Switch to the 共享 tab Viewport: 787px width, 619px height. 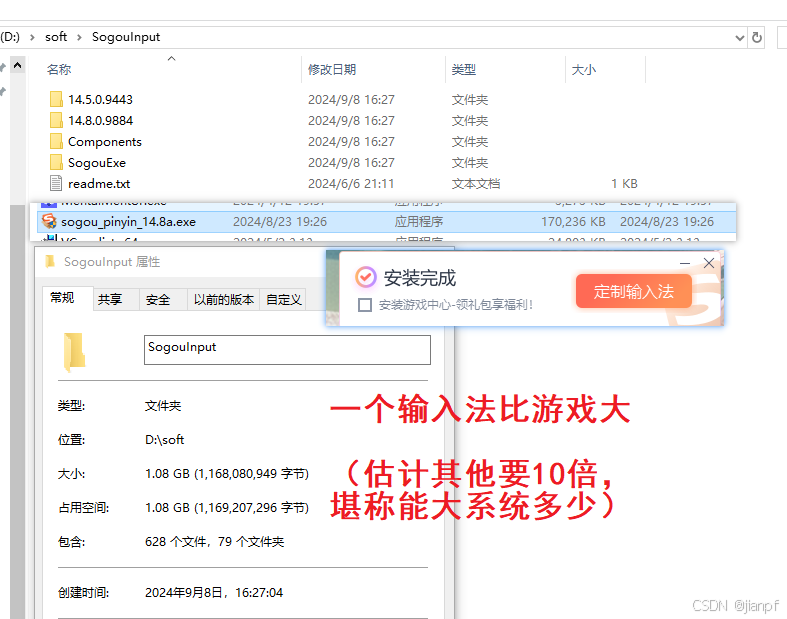115,300
